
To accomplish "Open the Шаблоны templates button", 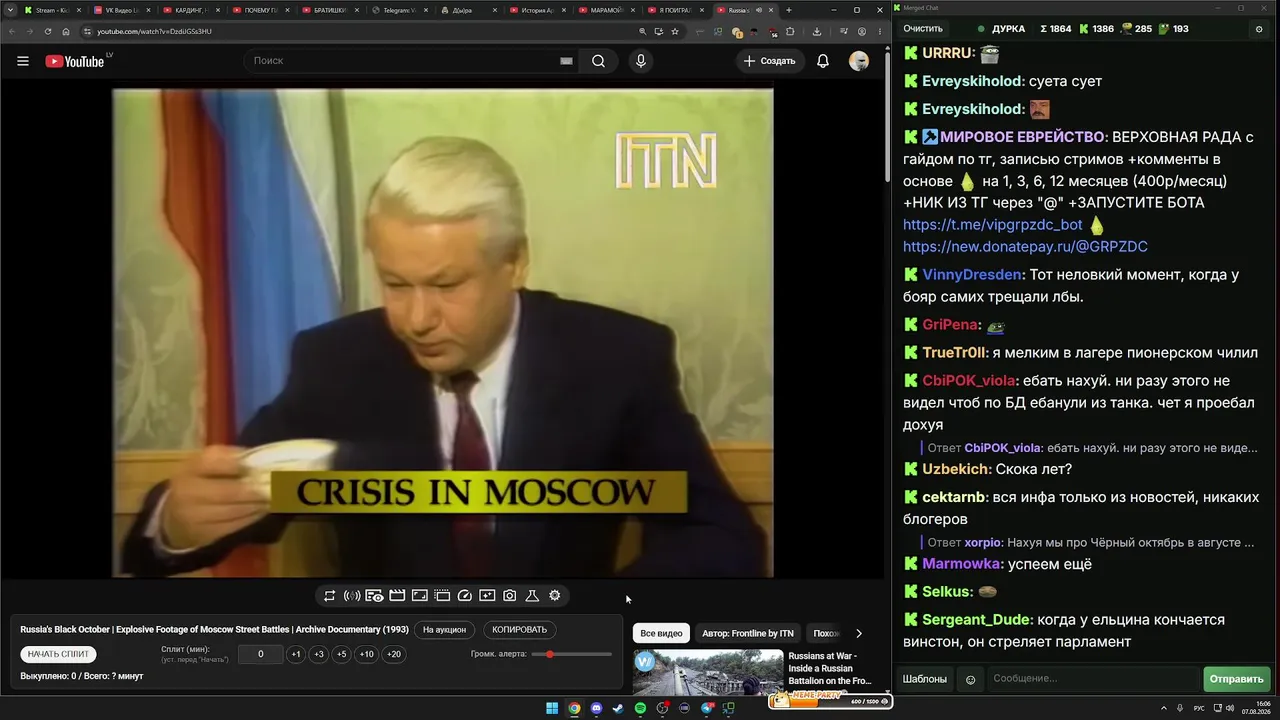I will tap(925, 679).
